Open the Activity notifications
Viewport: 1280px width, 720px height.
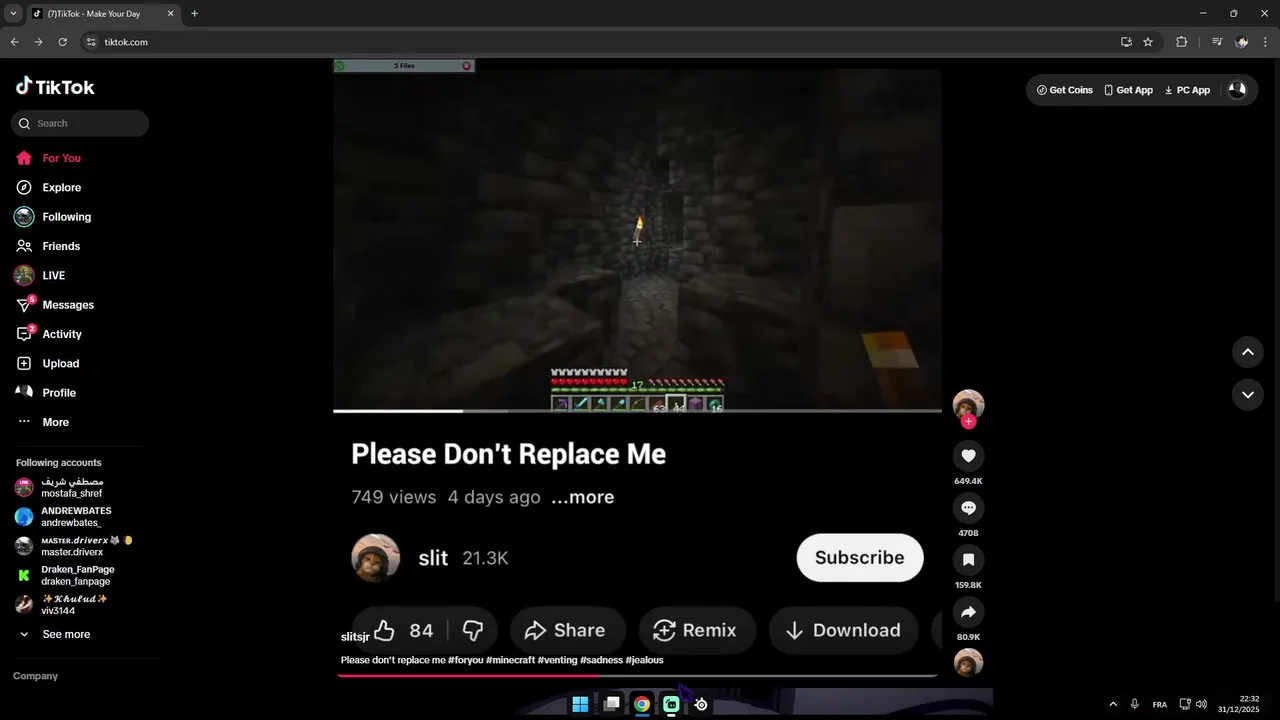pyautogui.click(x=49, y=334)
